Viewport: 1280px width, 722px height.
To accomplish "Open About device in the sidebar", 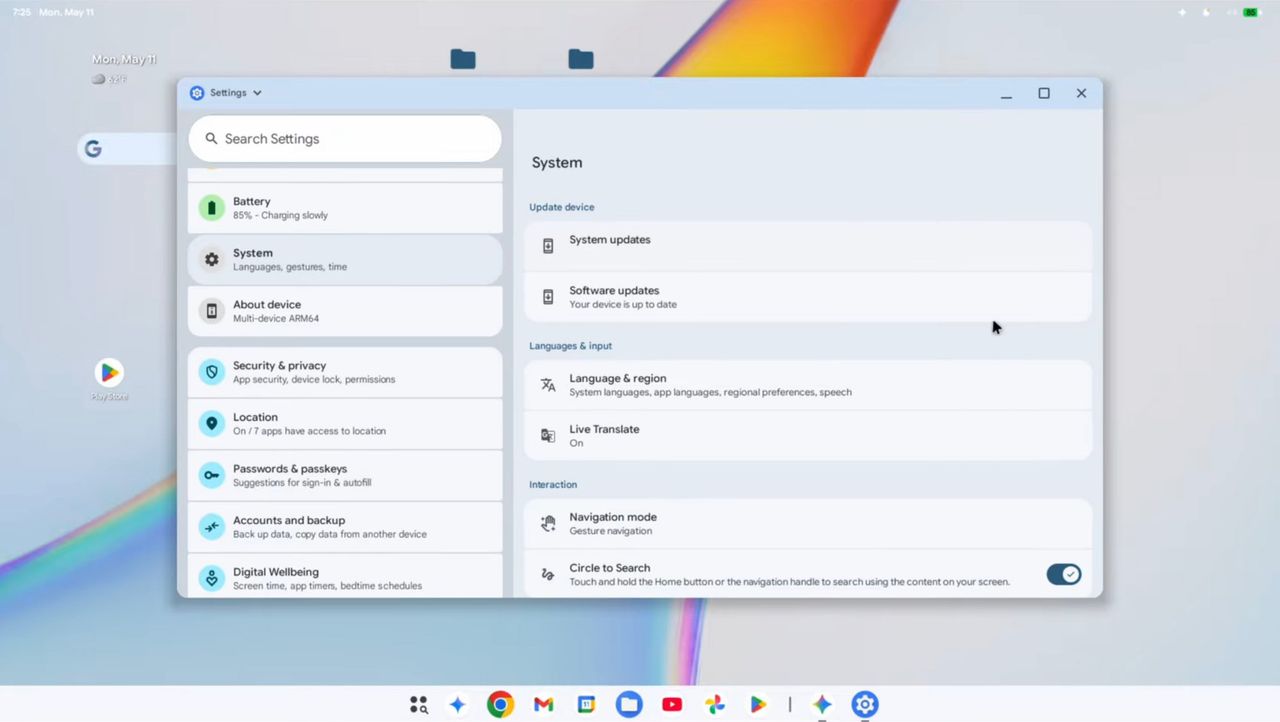I will (x=345, y=311).
